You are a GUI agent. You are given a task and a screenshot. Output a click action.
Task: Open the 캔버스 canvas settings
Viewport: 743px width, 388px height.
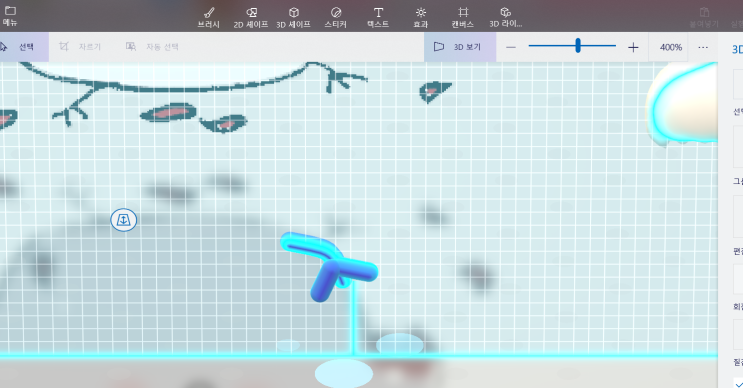(x=463, y=17)
